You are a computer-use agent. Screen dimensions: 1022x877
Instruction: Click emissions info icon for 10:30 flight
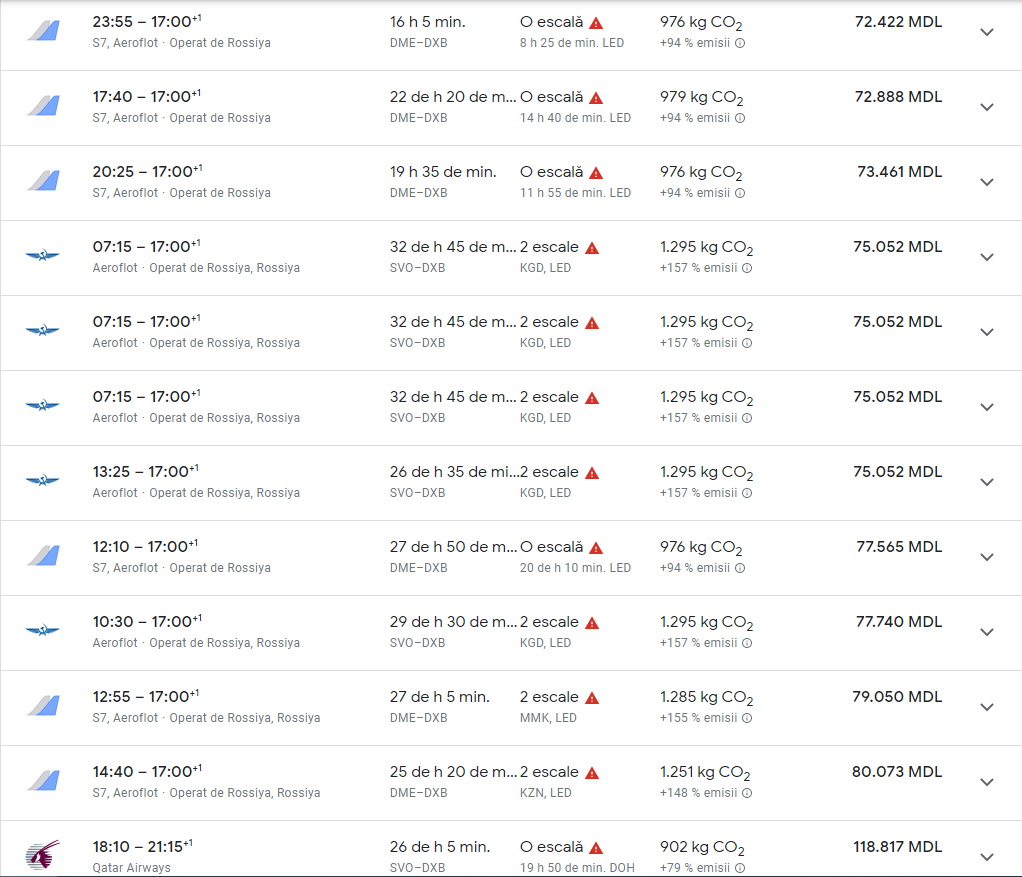pos(747,643)
